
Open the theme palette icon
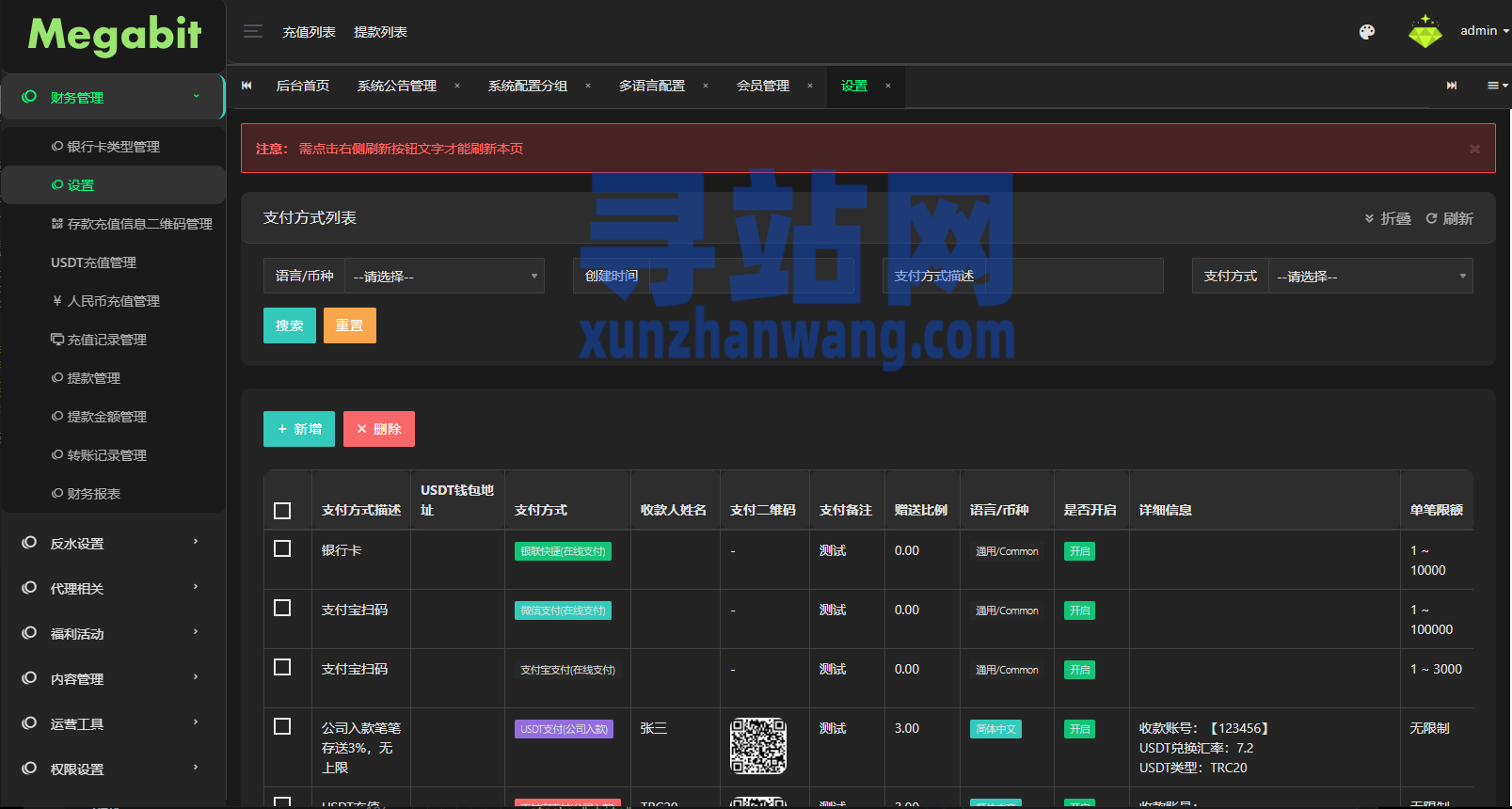1367,32
